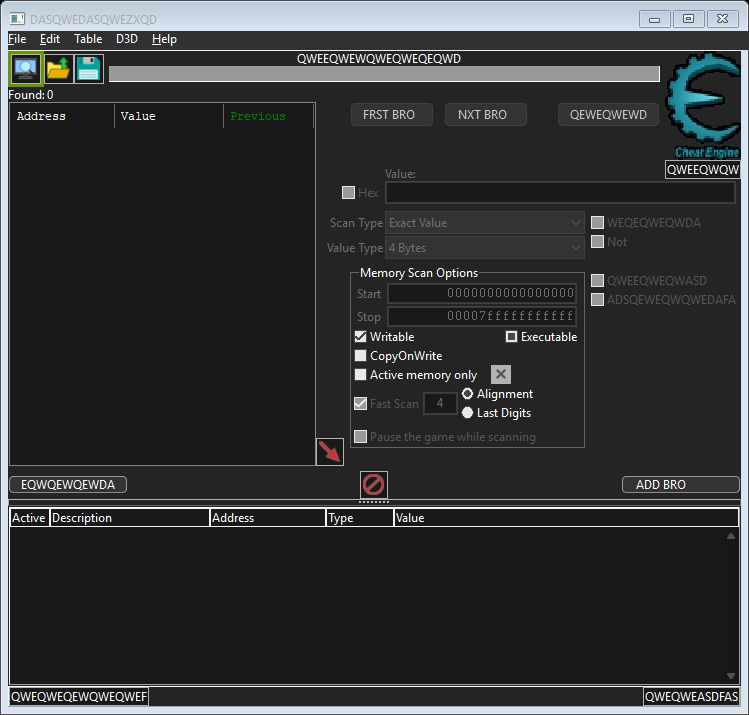
Task: Click the Previous column header
Action: (x=268, y=116)
